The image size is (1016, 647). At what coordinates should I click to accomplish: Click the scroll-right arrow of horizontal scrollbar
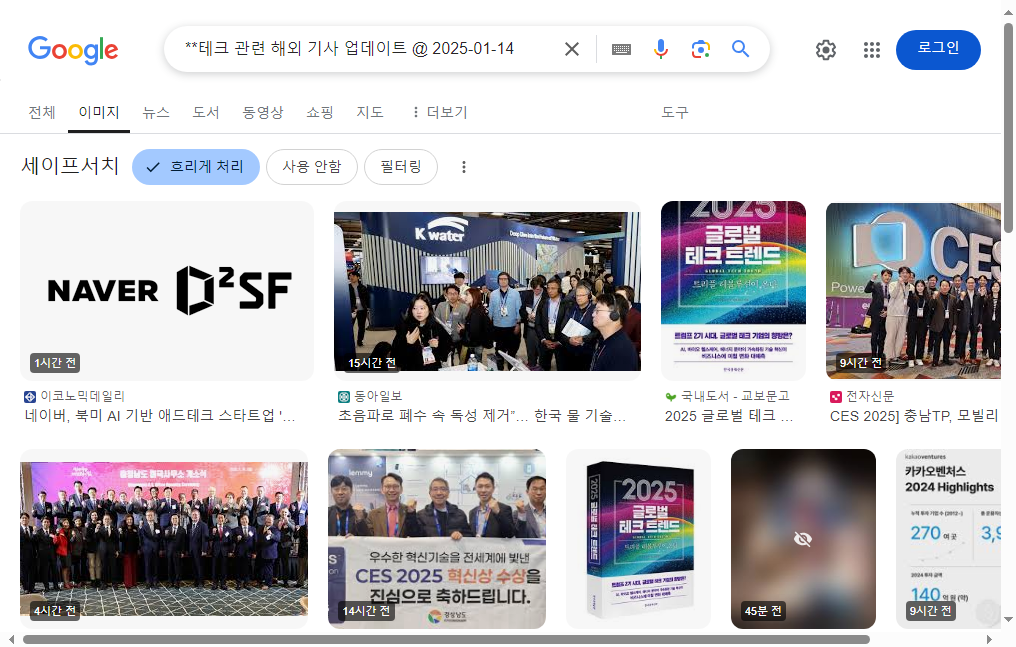click(989, 640)
